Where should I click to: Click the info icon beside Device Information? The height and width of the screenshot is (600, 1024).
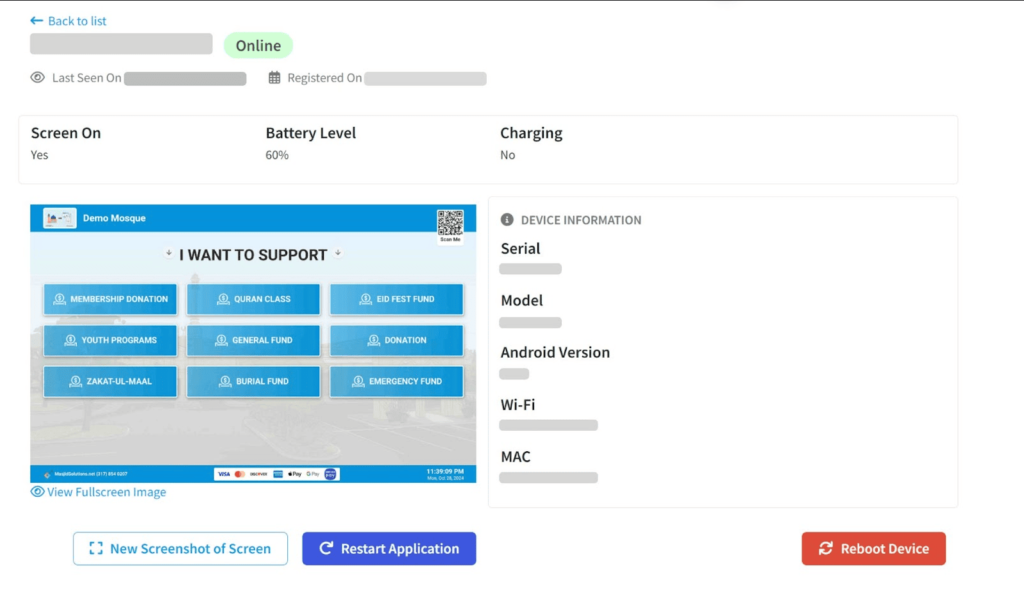(x=507, y=220)
